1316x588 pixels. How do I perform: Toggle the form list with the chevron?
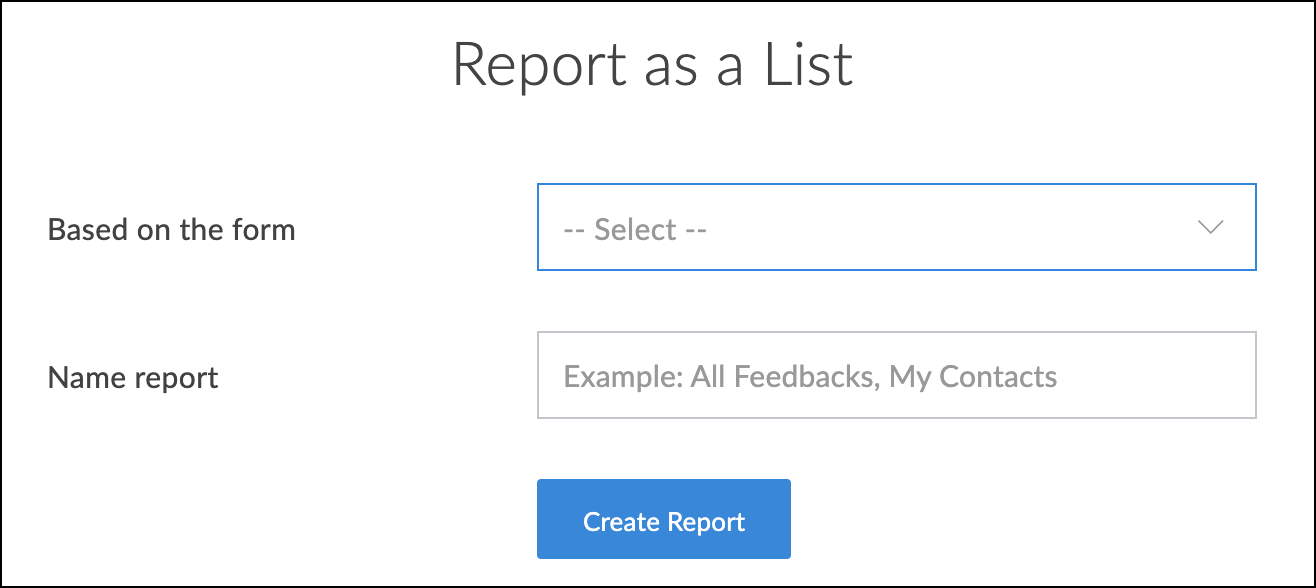click(1210, 228)
